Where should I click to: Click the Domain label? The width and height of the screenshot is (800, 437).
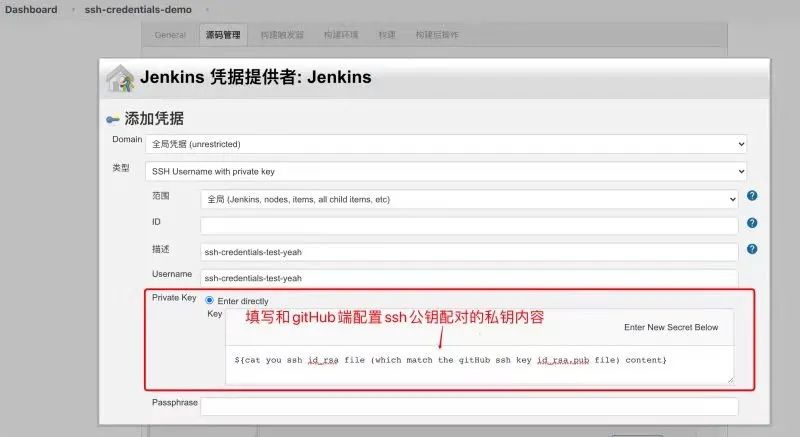pyautogui.click(x=127, y=139)
